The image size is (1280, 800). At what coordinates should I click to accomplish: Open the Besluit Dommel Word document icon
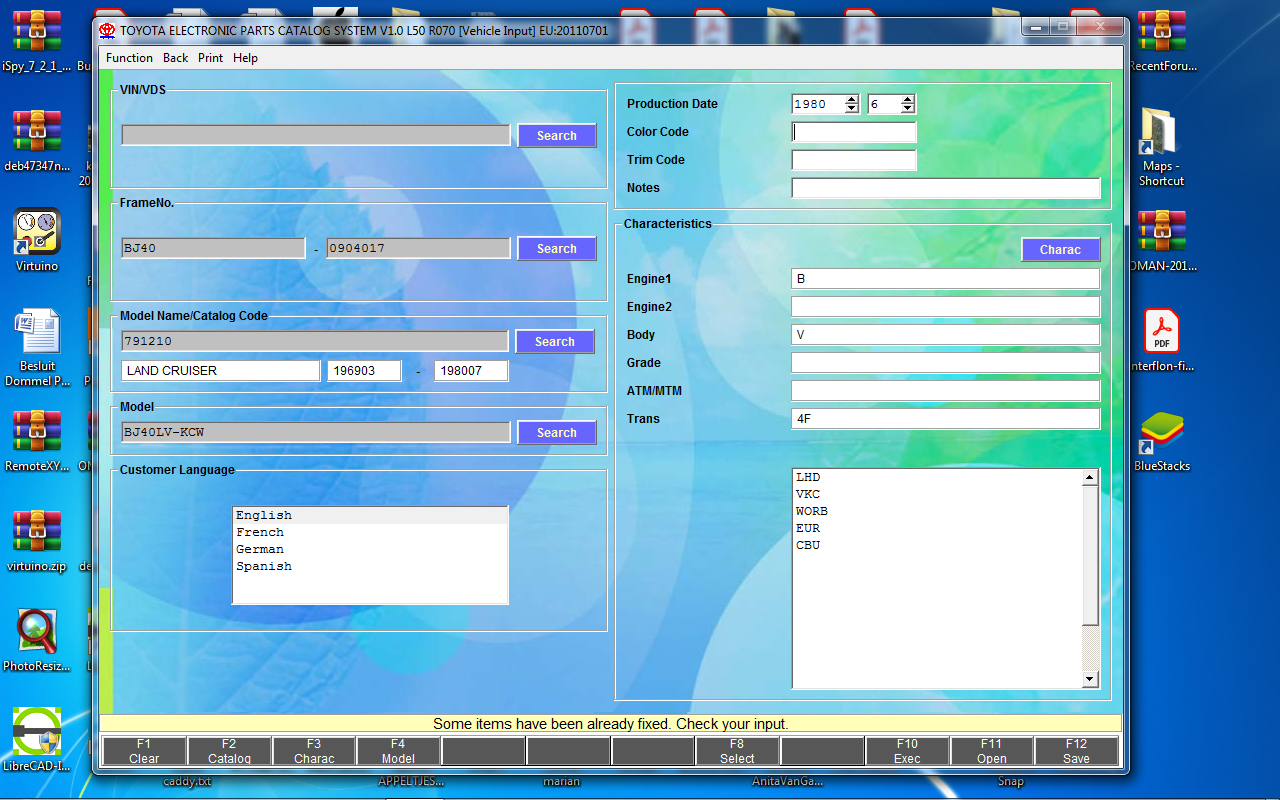click(37, 348)
